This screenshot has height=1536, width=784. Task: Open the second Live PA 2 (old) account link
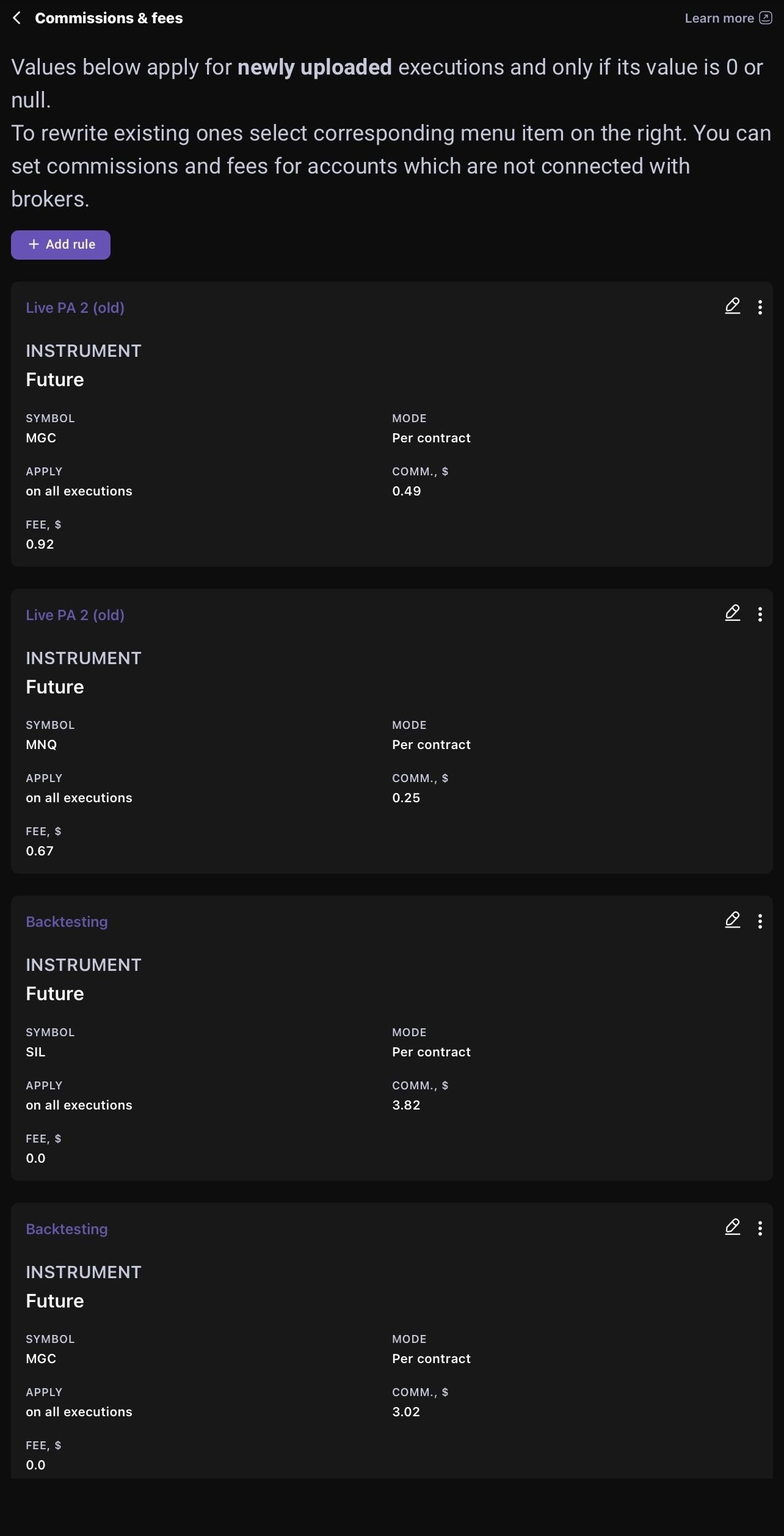pyautogui.click(x=75, y=615)
